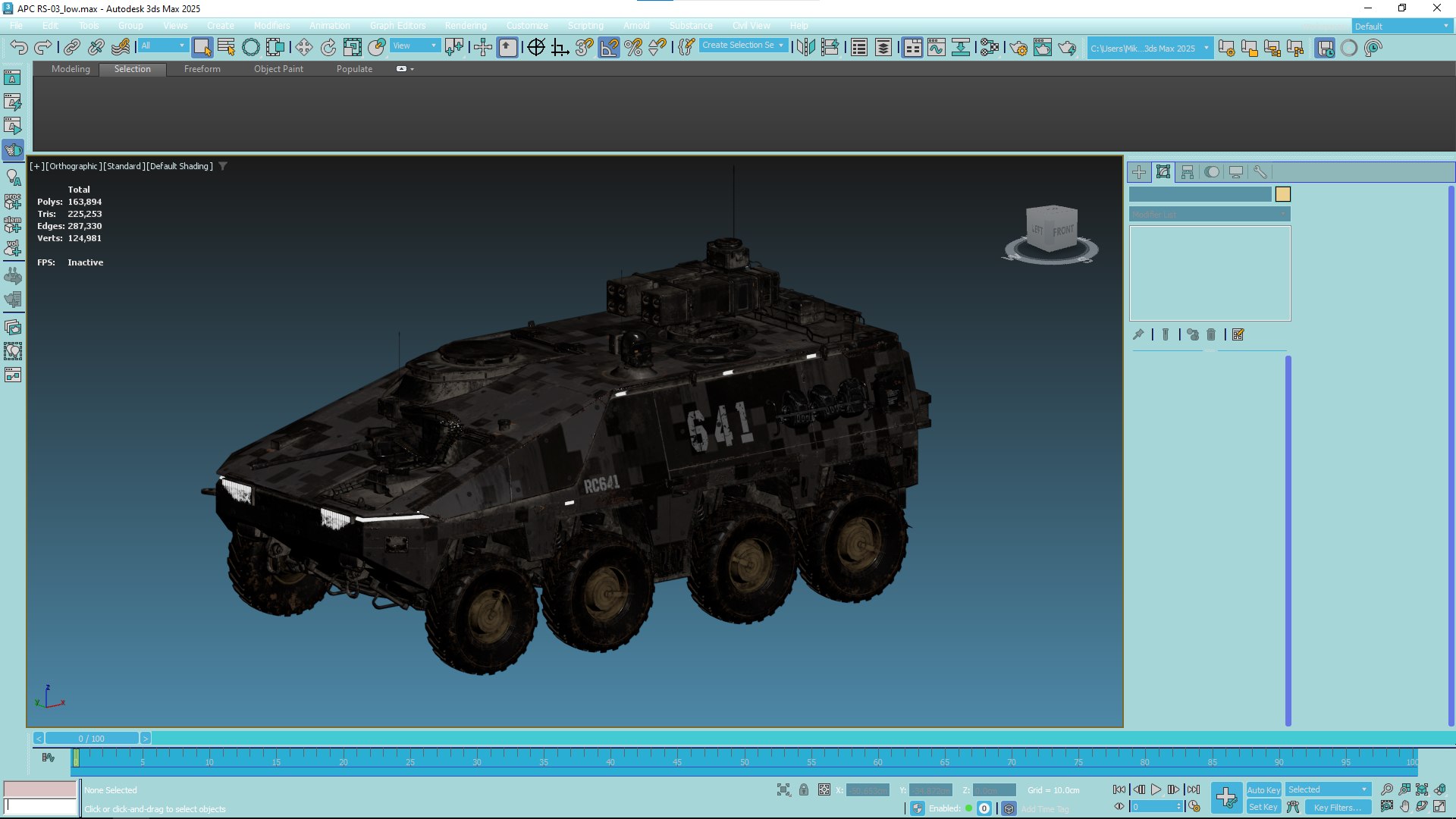The image size is (1456, 819).
Task: Open Key Filters dialog button
Action: tap(1338, 808)
